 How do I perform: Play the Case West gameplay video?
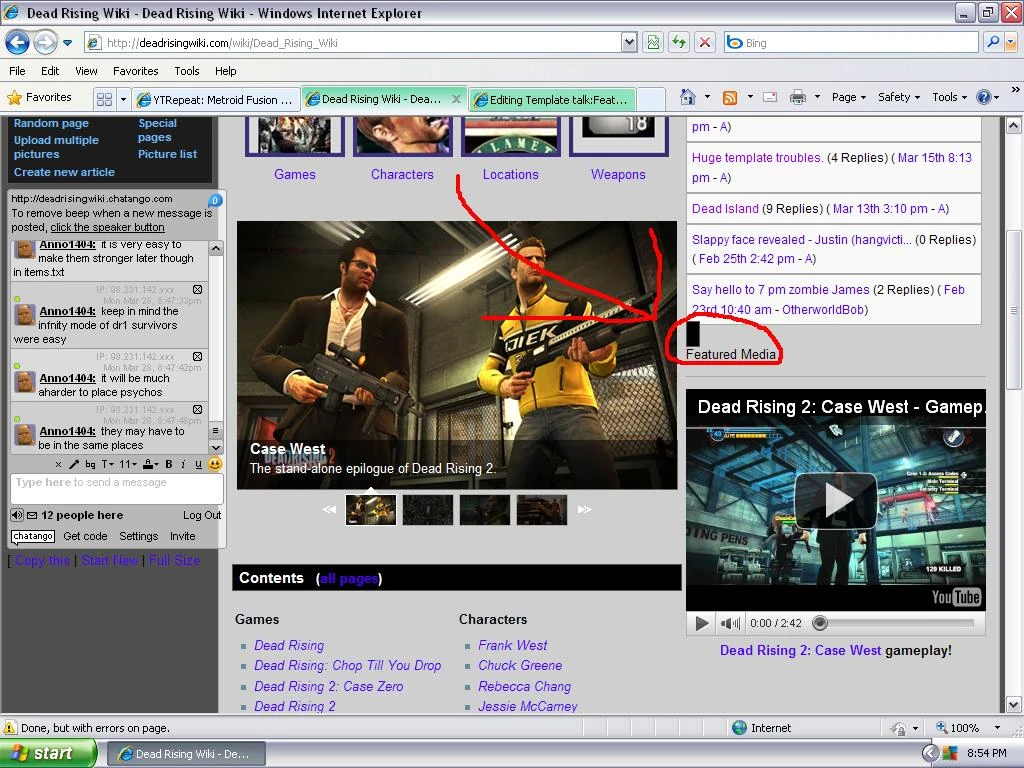pyautogui.click(x=835, y=500)
